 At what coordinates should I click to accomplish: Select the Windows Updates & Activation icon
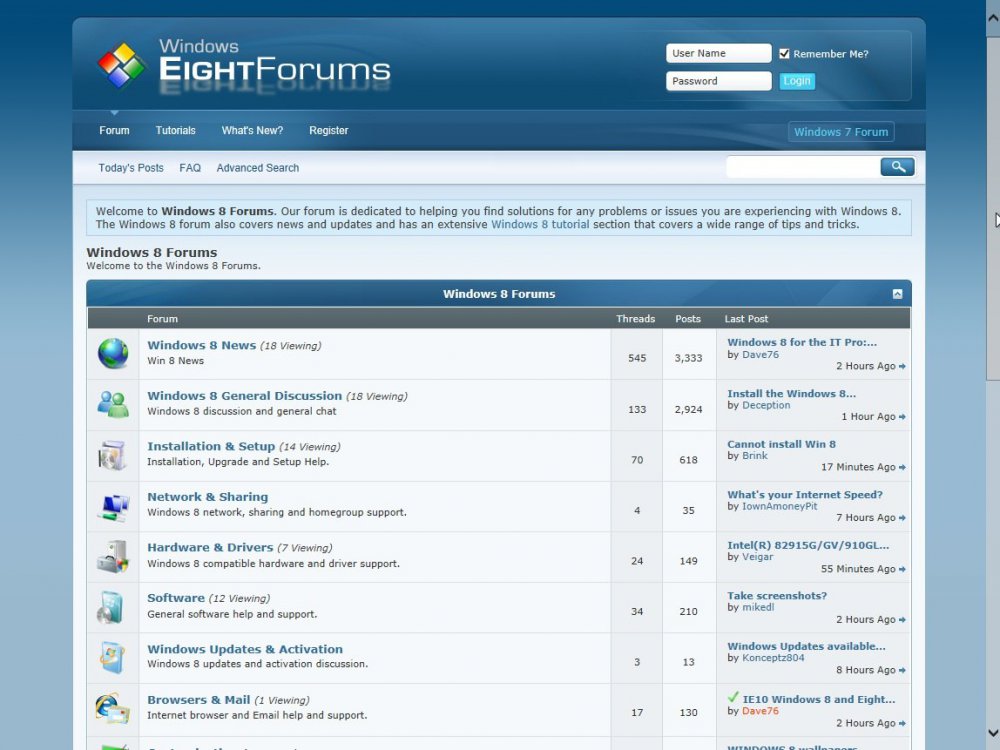(112, 657)
